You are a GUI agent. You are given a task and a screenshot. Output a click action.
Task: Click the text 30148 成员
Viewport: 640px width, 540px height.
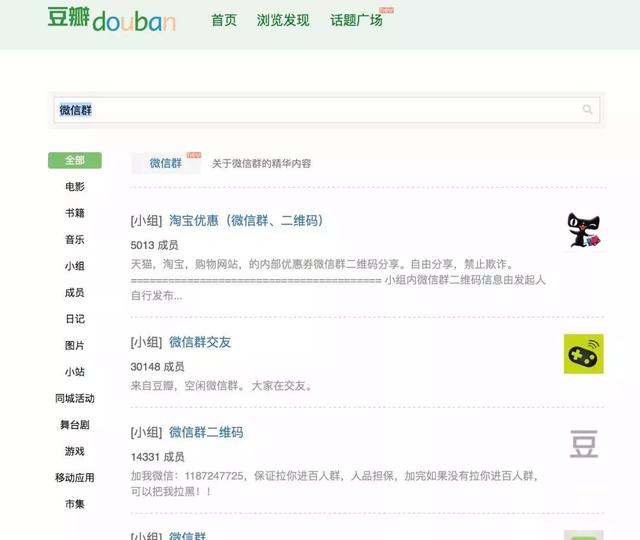(157, 367)
